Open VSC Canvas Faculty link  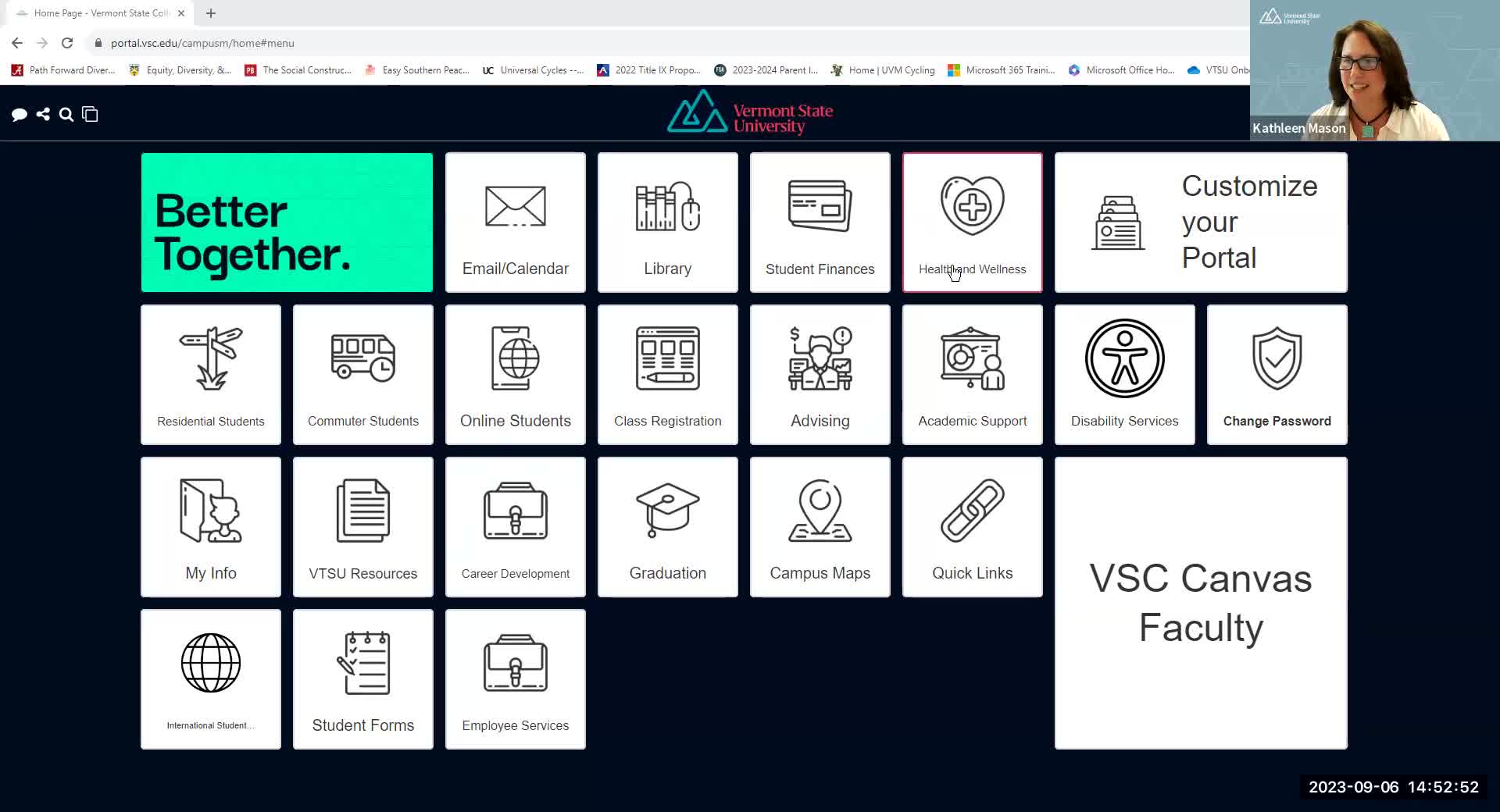click(x=1200, y=603)
